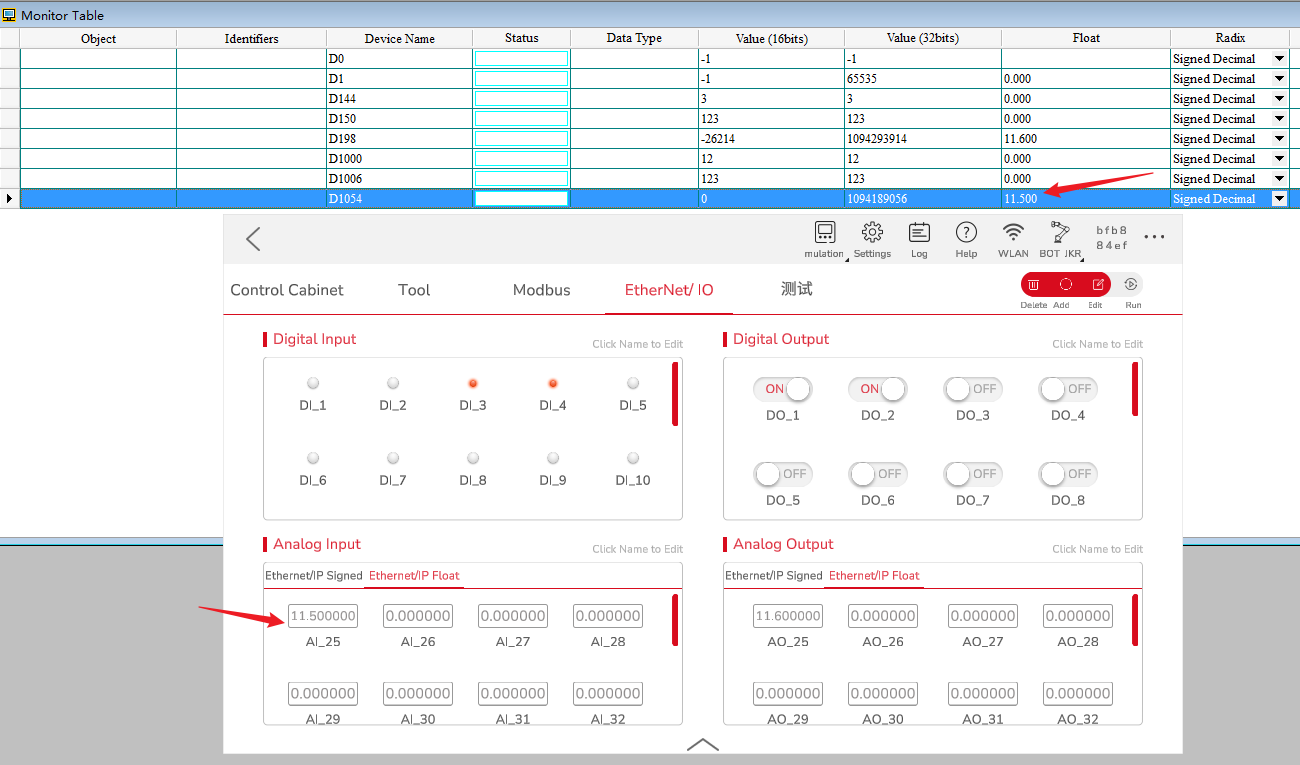1300x765 pixels.
Task: Select Ethernet/IP Signed under Analog Input
Action: pos(313,576)
